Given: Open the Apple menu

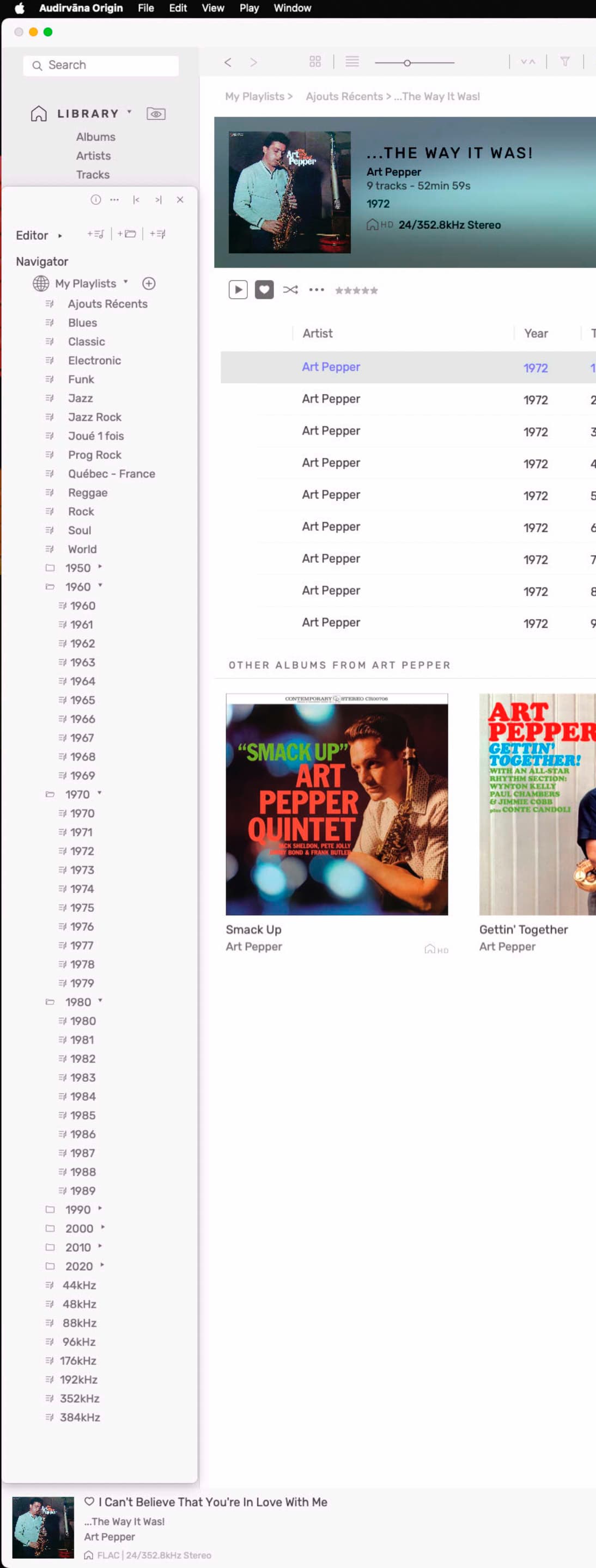Looking at the screenshot, I should pos(20,8).
